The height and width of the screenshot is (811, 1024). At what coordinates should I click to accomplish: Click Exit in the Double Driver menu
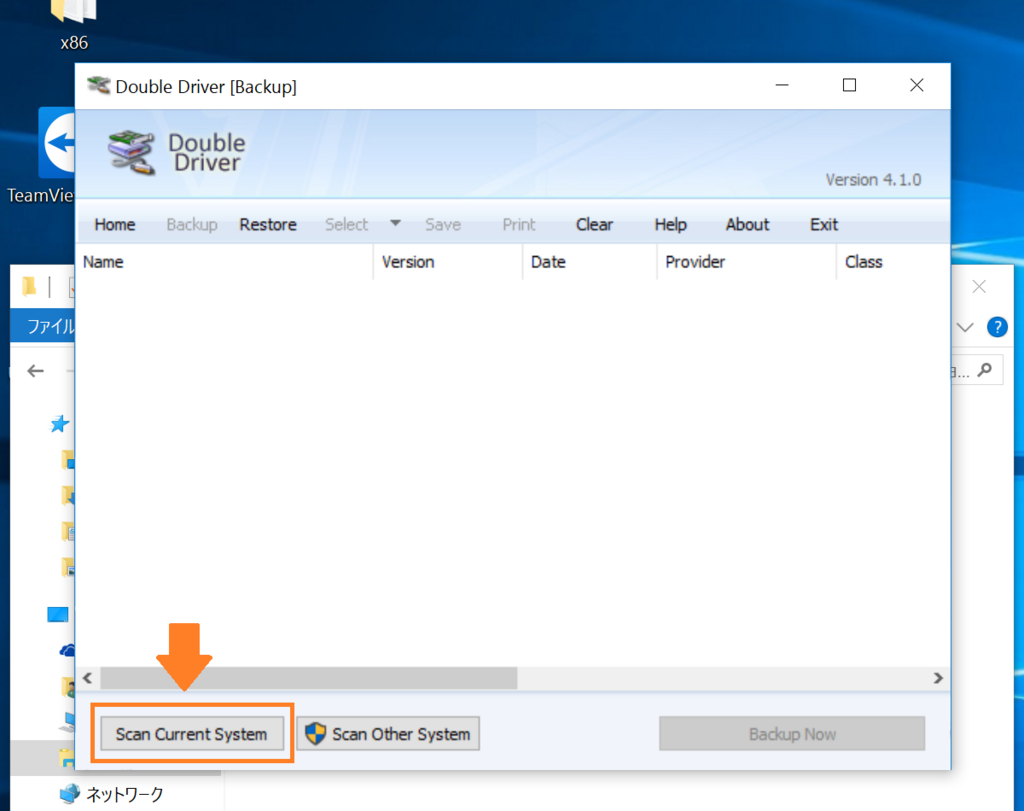824,225
